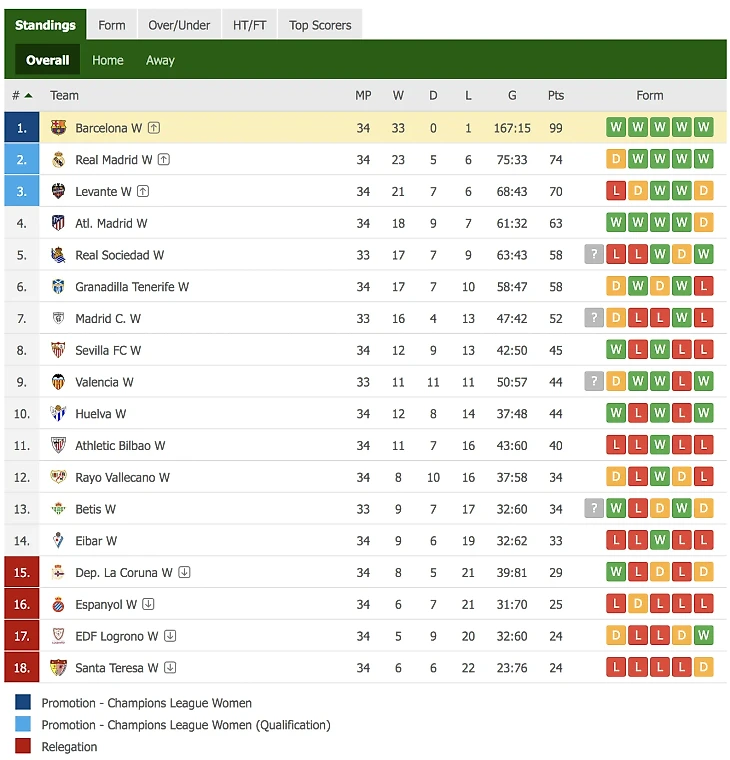Viewport: 730px width, 760px height.
Task: Click the red Relegation legend color swatch
Action: (23, 746)
